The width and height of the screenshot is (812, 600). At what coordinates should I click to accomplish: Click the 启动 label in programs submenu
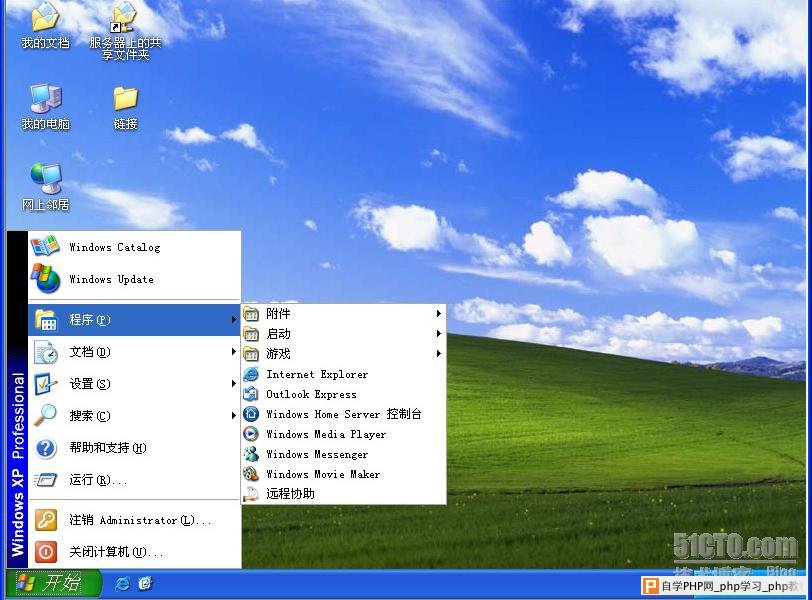[278, 334]
